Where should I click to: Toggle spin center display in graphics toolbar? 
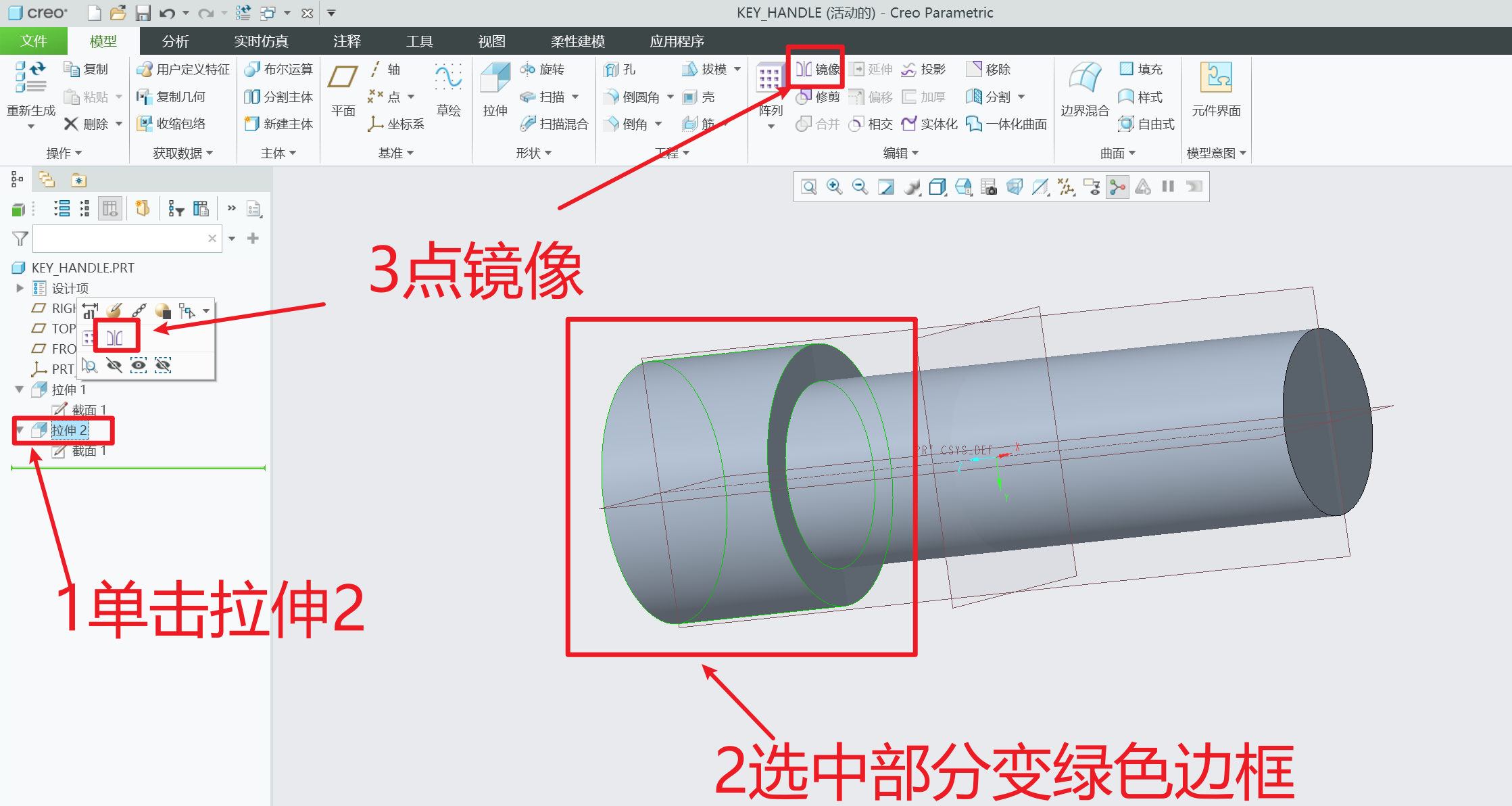(1117, 187)
